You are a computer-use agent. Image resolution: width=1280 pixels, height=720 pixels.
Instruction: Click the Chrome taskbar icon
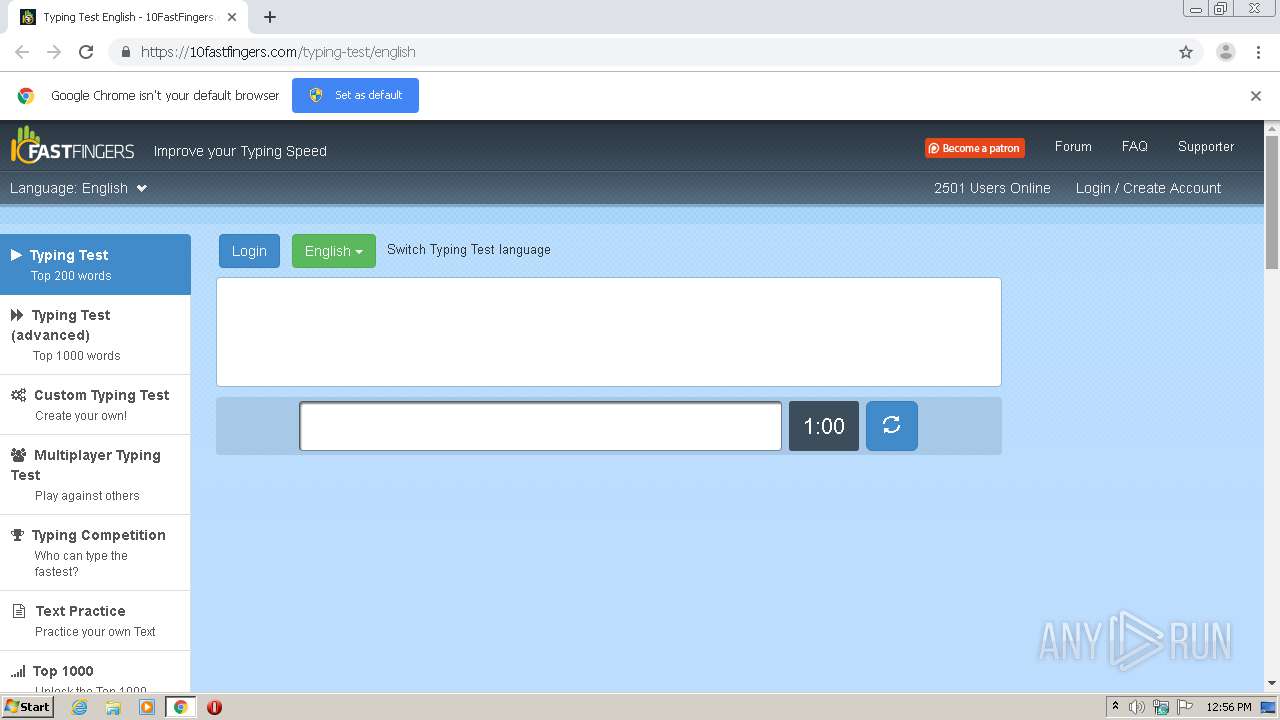click(x=180, y=707)
